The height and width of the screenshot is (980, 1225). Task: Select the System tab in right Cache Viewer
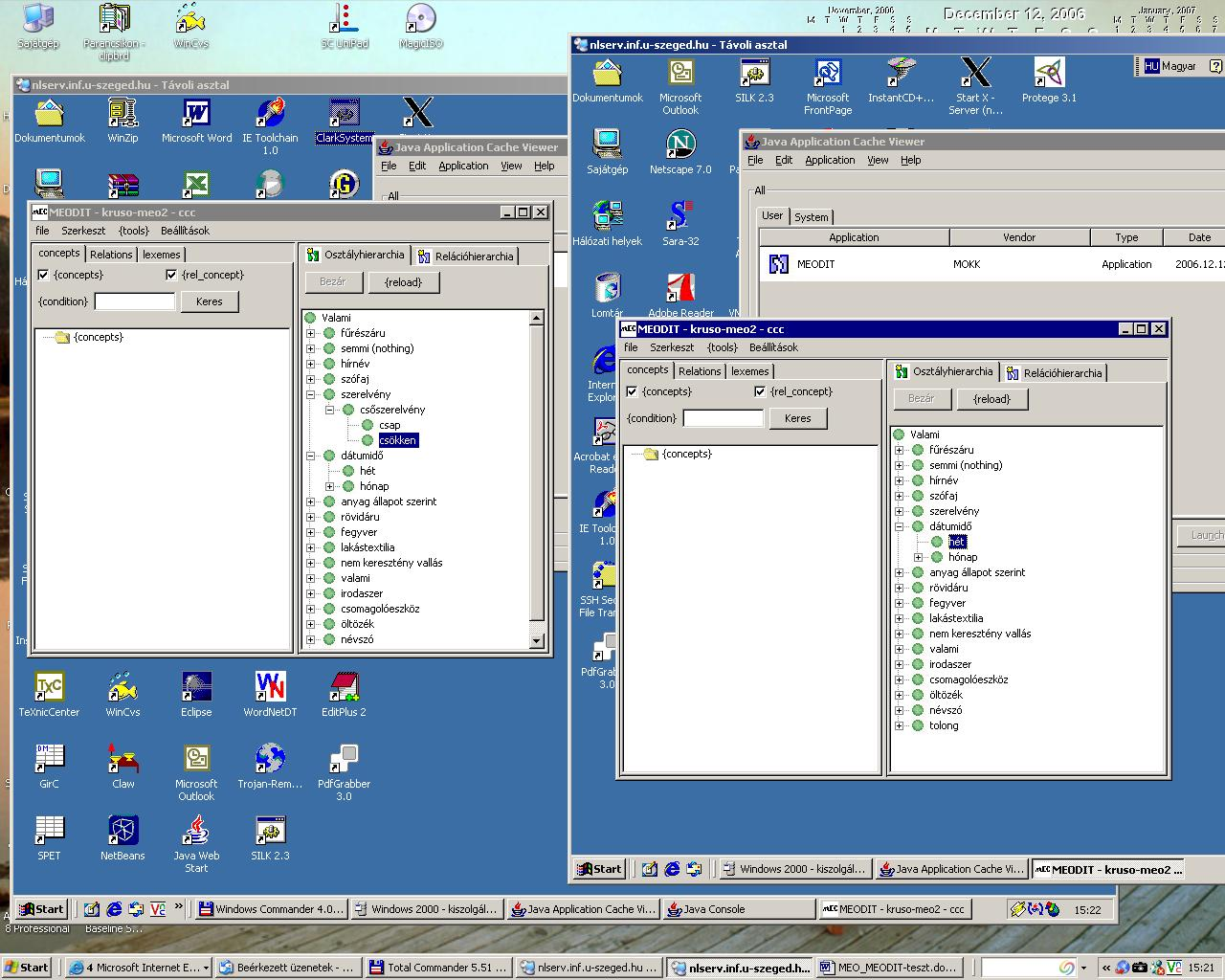(x=811, y=217)
